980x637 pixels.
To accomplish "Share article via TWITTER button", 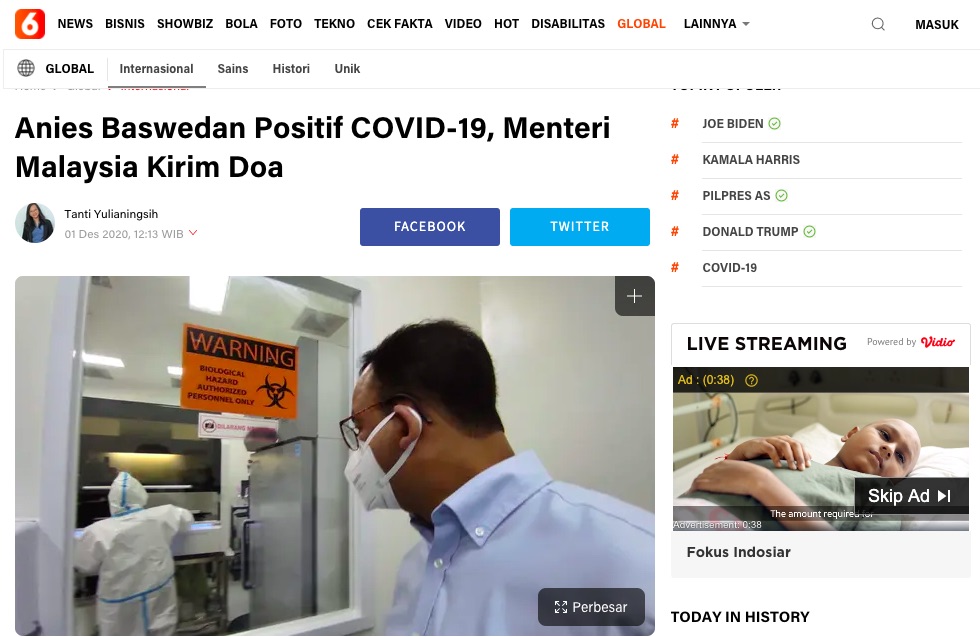I will [x=579, y=226].
